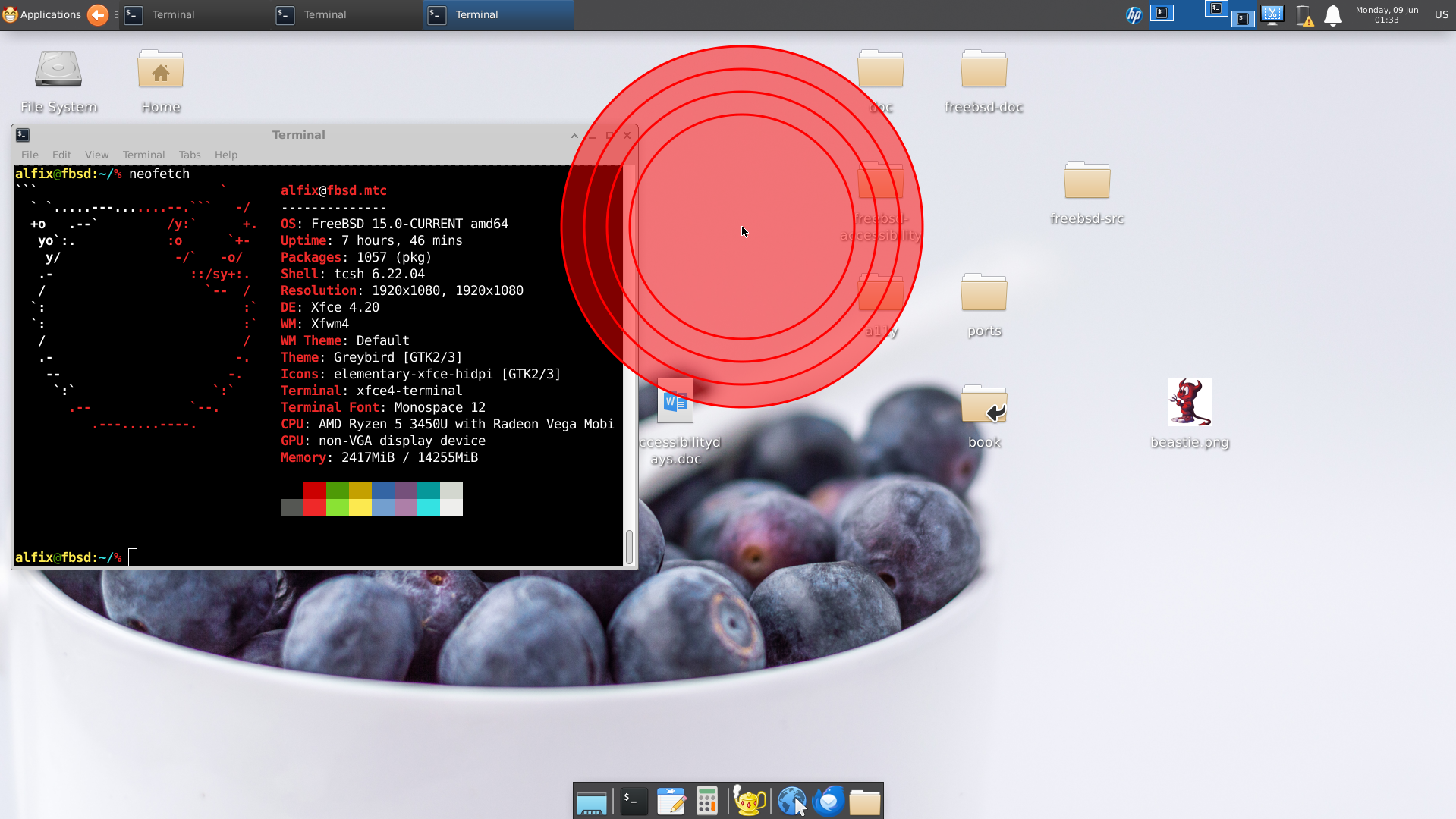This screenshot has width=1456, height=819.
Task: Click the 'CPU: AMD Ryzen 5 3450U' line
Action: 448,424
